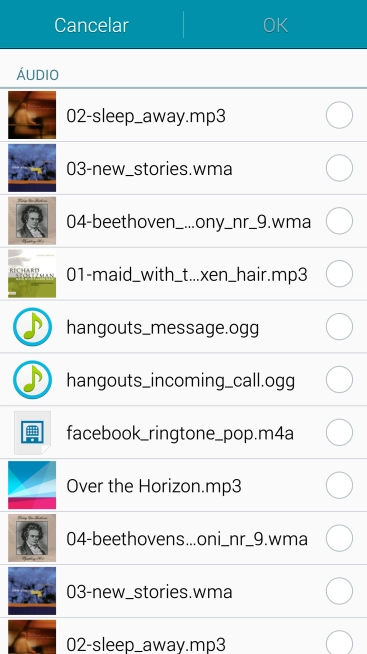Viewport: 367px width, 654px height.
Task: Select the radio button for facebook_ringtone_pop.m4a
Action: (339, 433)
